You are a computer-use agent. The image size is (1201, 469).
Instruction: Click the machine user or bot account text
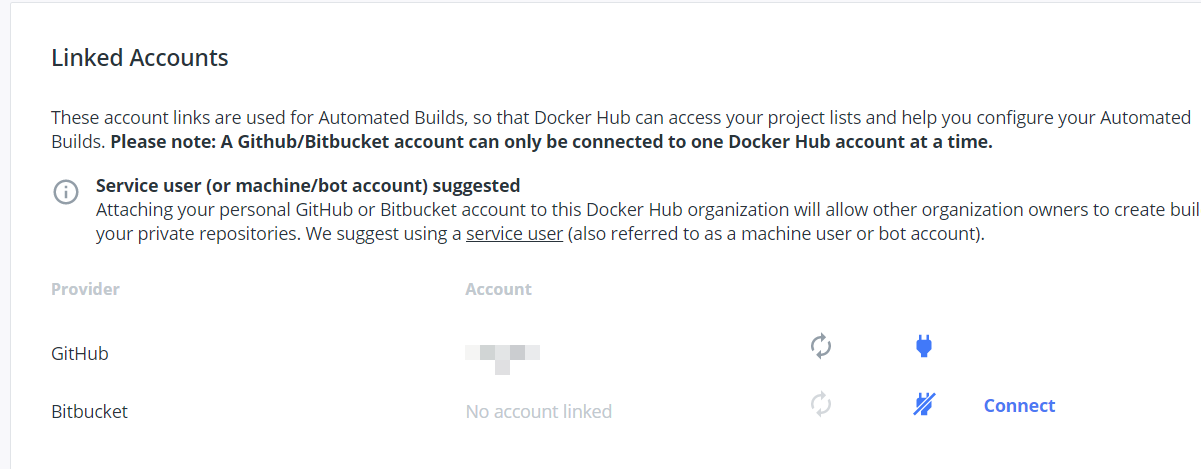[x=860, y=234]
